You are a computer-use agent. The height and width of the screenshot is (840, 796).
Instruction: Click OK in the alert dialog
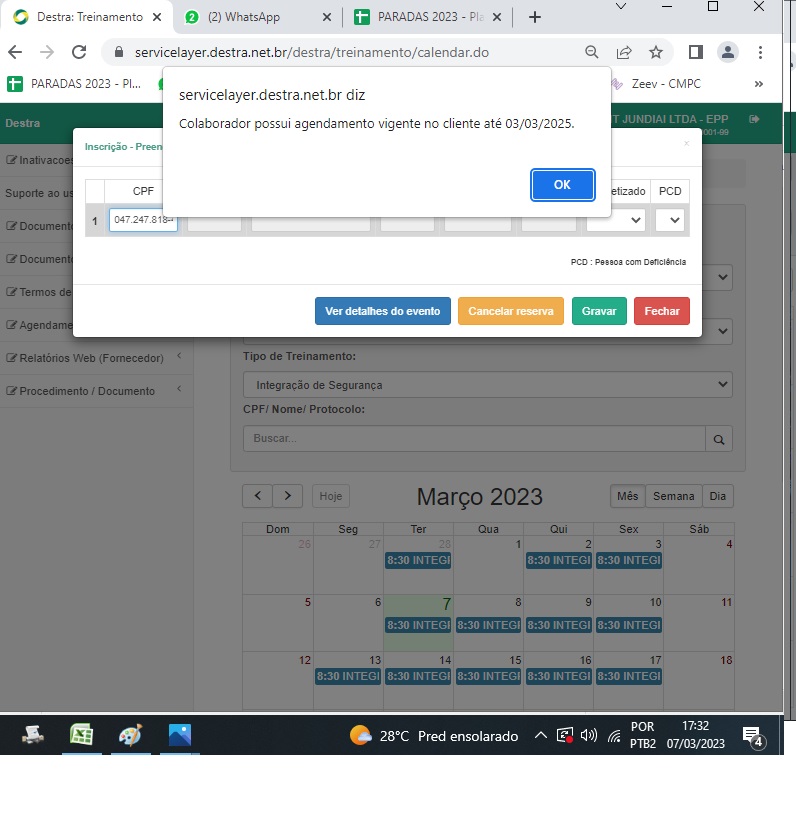click(x=561, y=184)
